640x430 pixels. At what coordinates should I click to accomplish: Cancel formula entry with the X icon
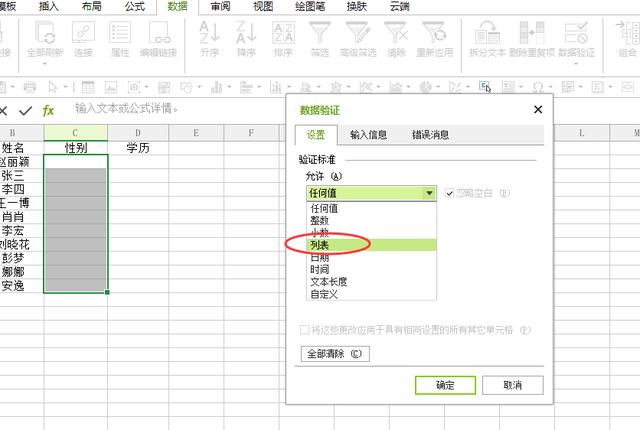(x=4, y=110)
